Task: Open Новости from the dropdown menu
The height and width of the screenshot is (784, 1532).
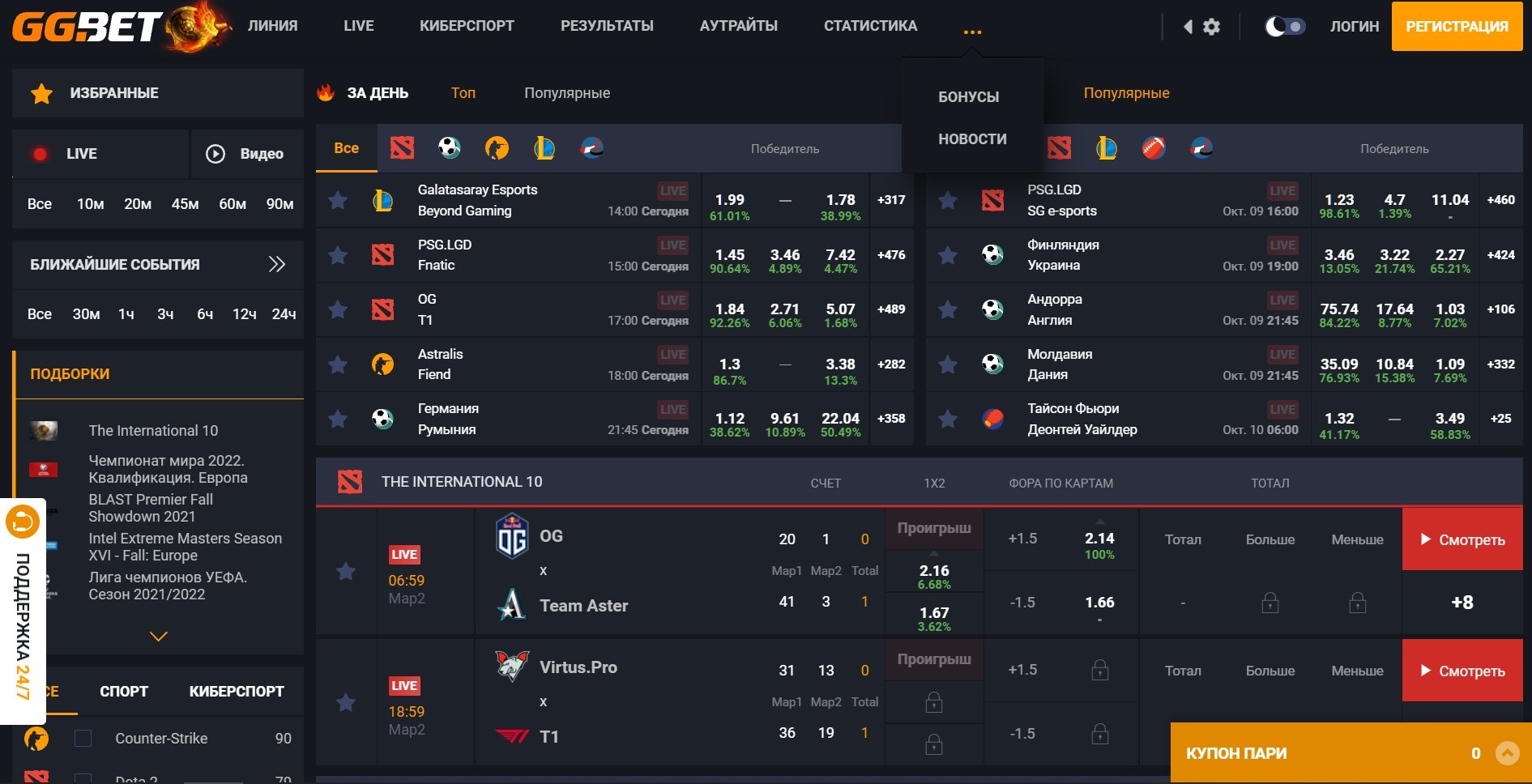Action: coord(972,139)
